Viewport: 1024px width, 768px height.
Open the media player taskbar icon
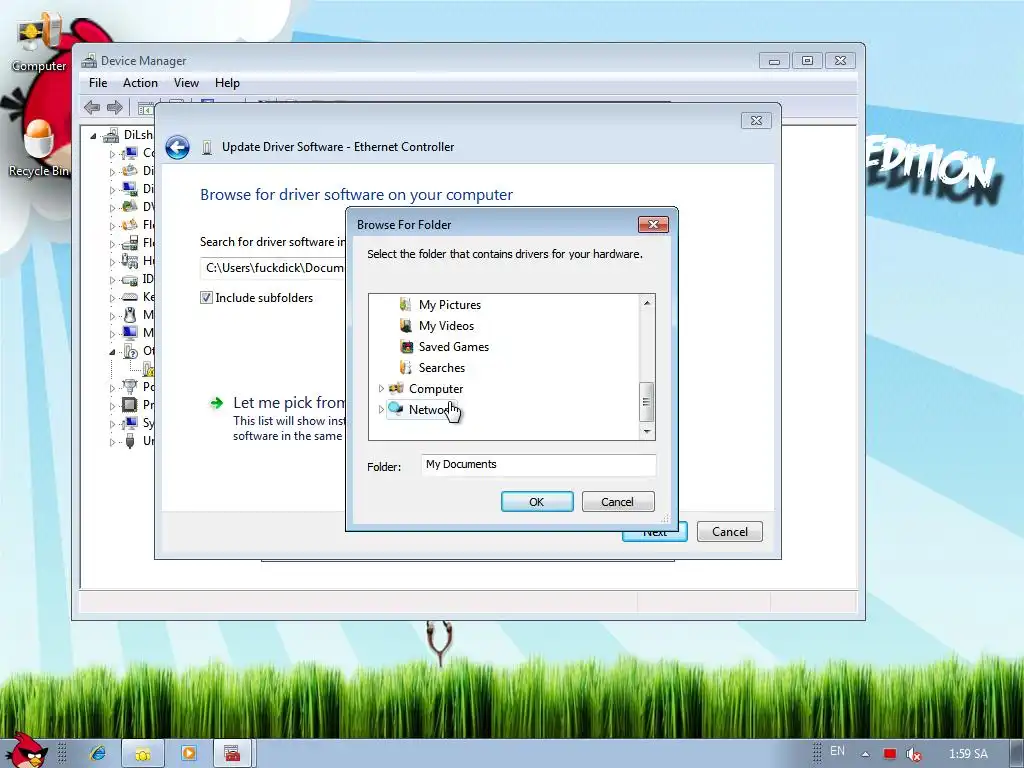click(x=188, y=754)
